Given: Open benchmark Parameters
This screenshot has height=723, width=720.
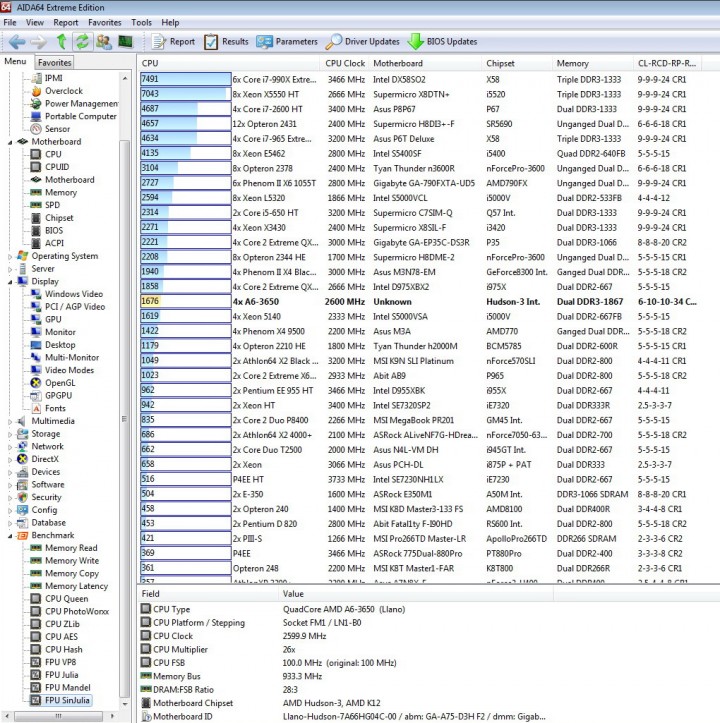Looking at the screenshot, I should point(287,42).
